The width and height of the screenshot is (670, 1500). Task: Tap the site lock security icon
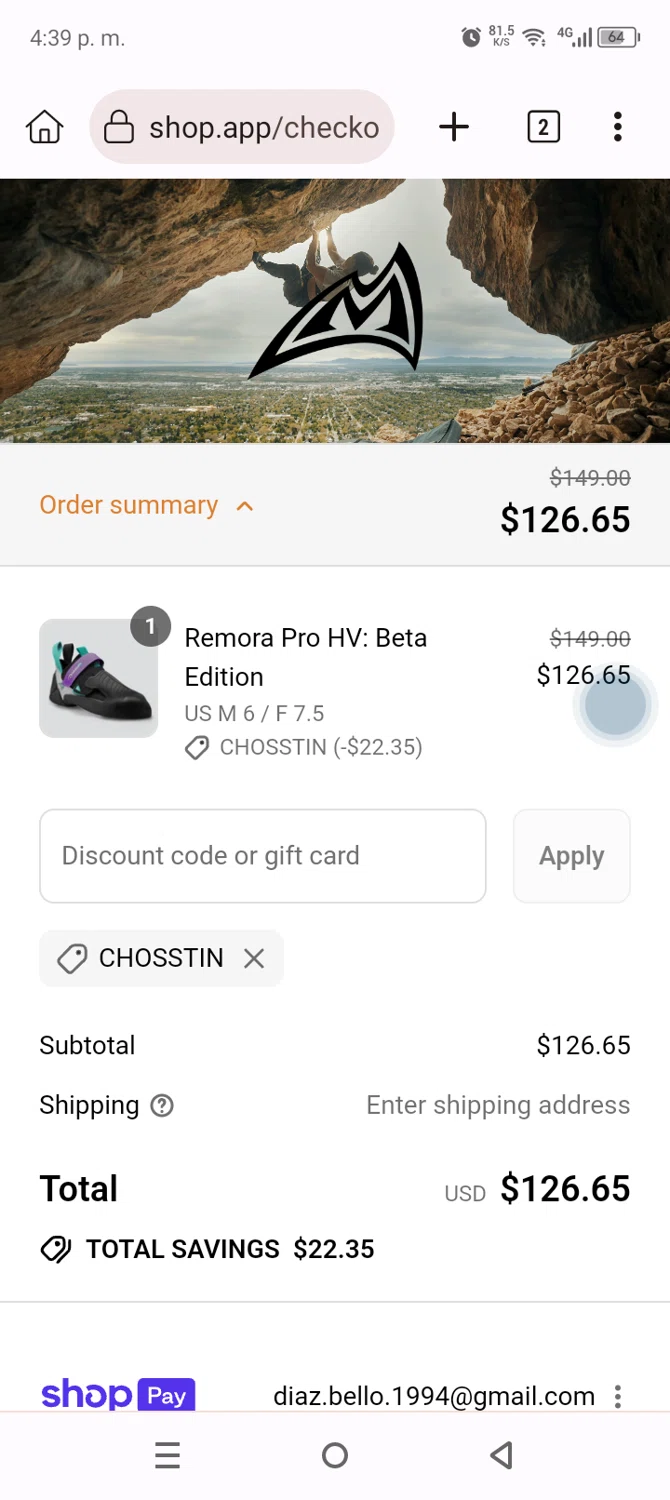point(119,127)
